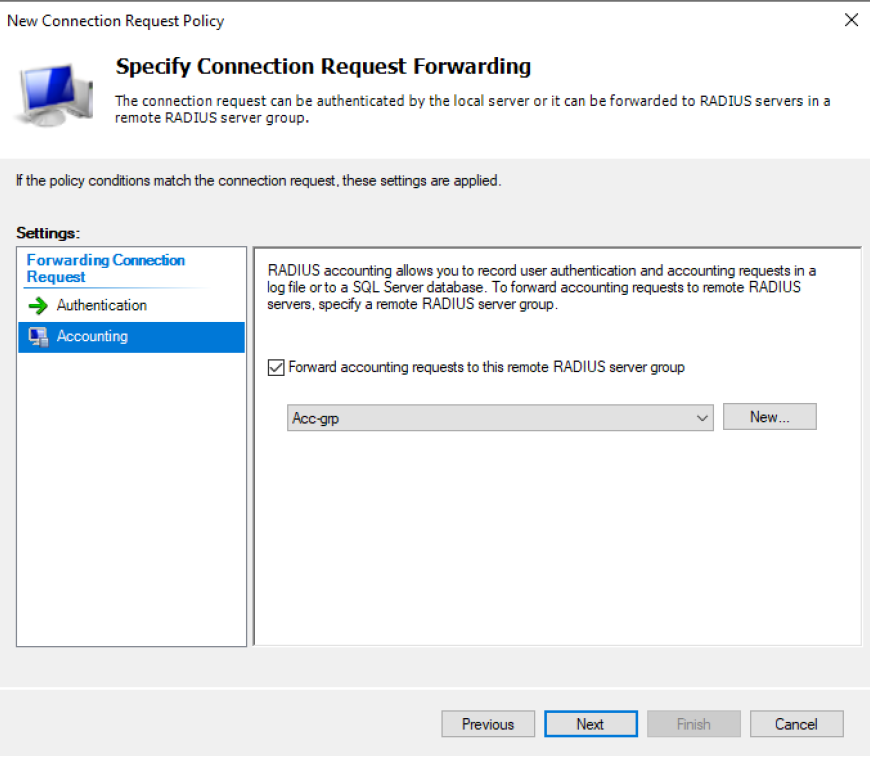Click the green arrow icon beside Authentication
The image size is (871, 759).
point(38,306)
